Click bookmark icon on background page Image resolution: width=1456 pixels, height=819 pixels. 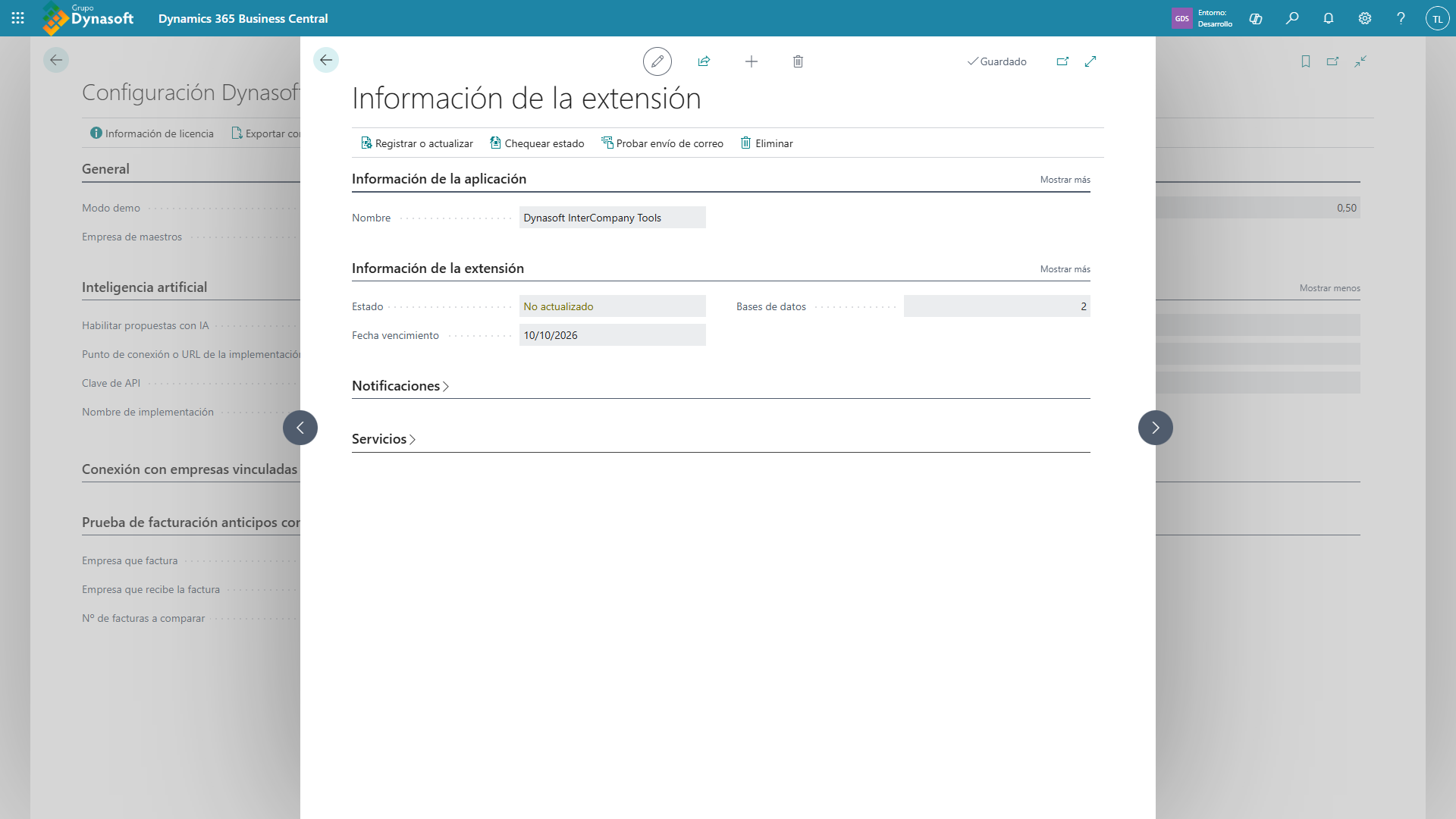pyautogui.click(x=1306, y=61)
